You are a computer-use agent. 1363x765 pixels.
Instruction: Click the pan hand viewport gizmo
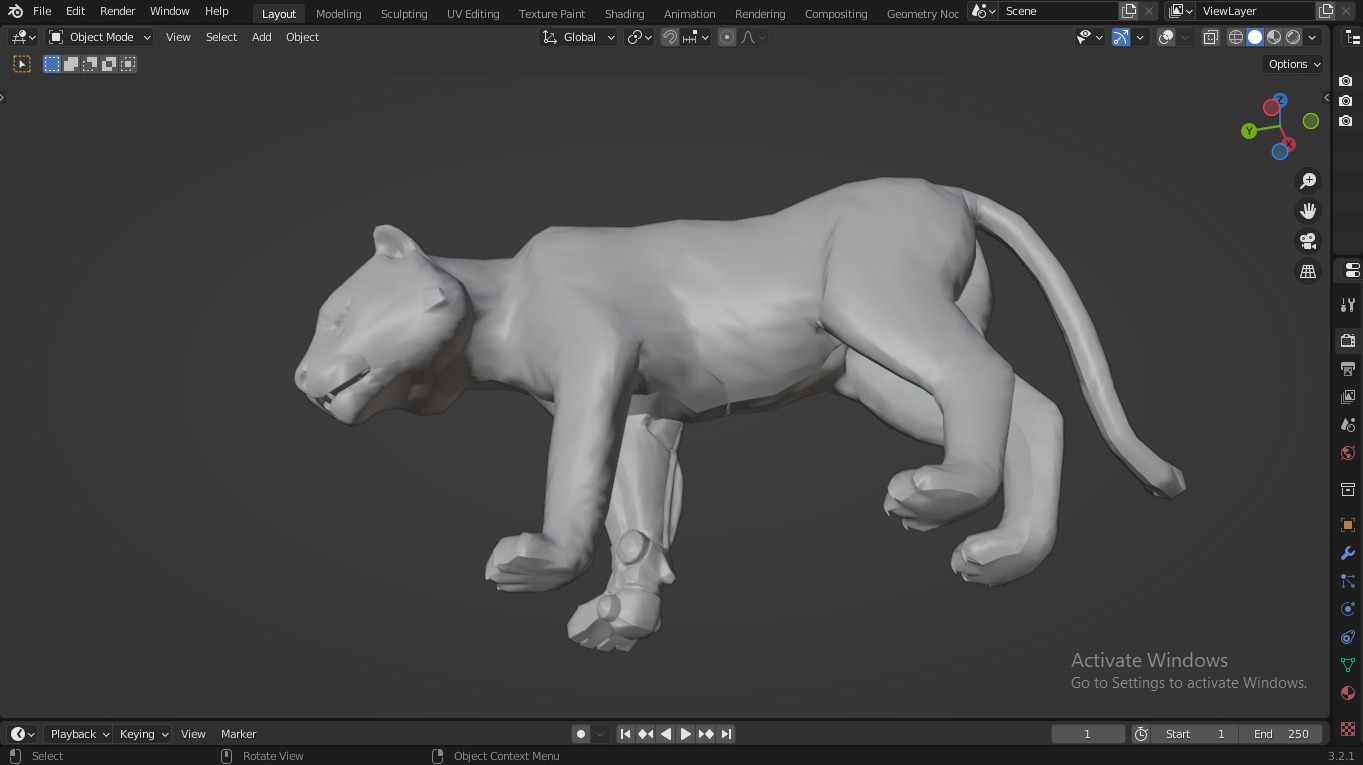pyautogui.click(x=1308, y=211)
